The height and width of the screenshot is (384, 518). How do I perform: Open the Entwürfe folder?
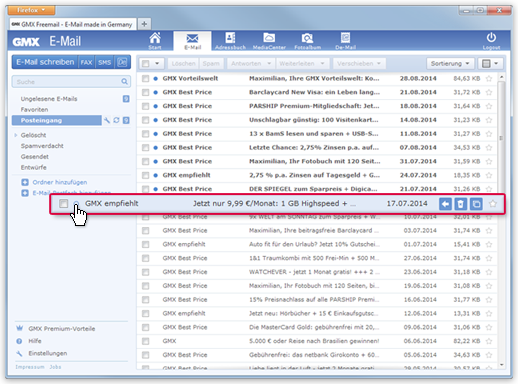pyautogui.click(x=33, y=167)
